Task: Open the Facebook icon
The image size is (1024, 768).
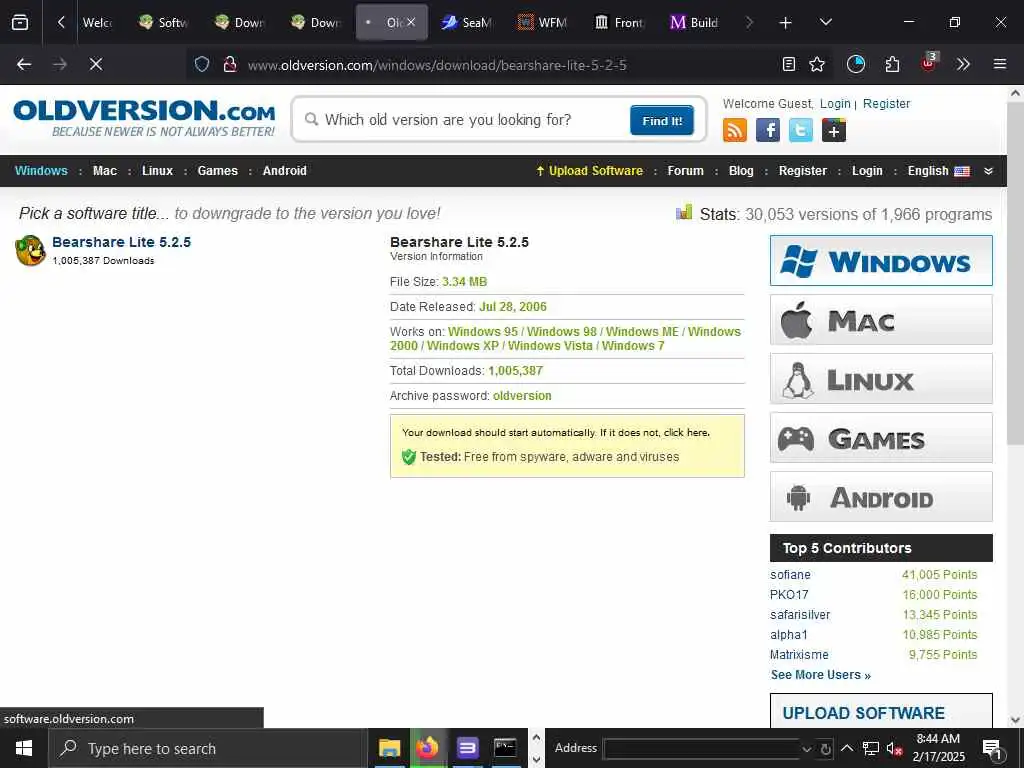Action: [x=767, y=131]
